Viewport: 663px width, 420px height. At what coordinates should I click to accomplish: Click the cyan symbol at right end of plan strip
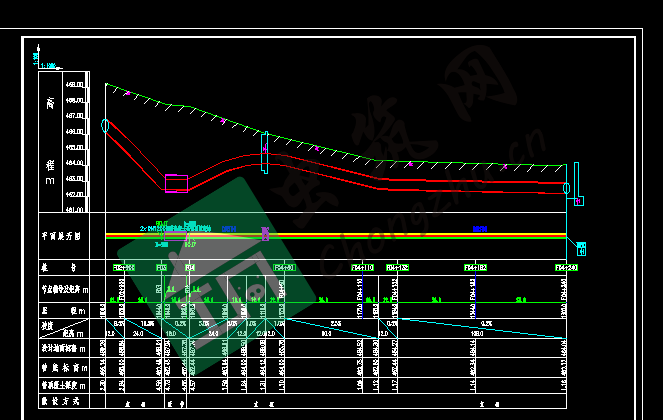click(x=580, y=246)
